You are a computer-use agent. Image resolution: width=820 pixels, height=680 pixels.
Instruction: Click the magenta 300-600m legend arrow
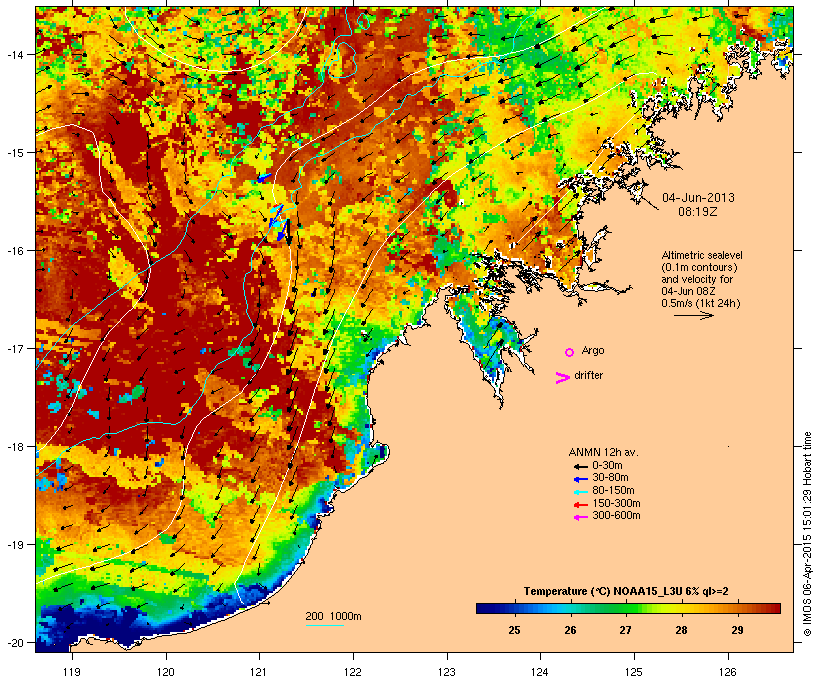coord(580,517)
